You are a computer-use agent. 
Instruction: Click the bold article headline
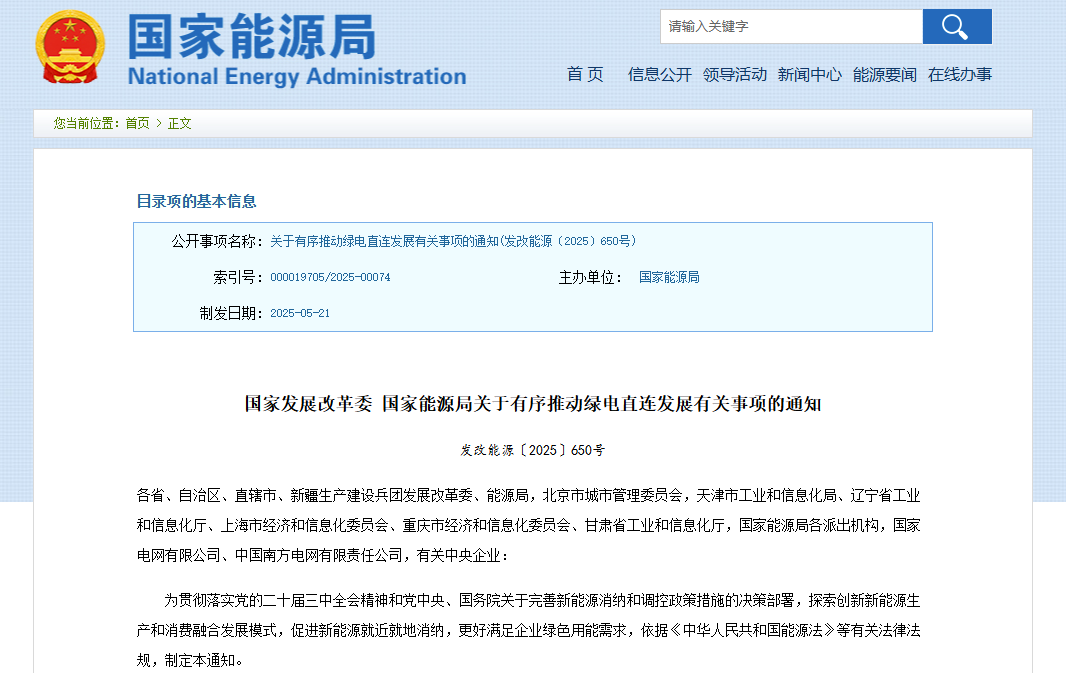pos(532,404)
